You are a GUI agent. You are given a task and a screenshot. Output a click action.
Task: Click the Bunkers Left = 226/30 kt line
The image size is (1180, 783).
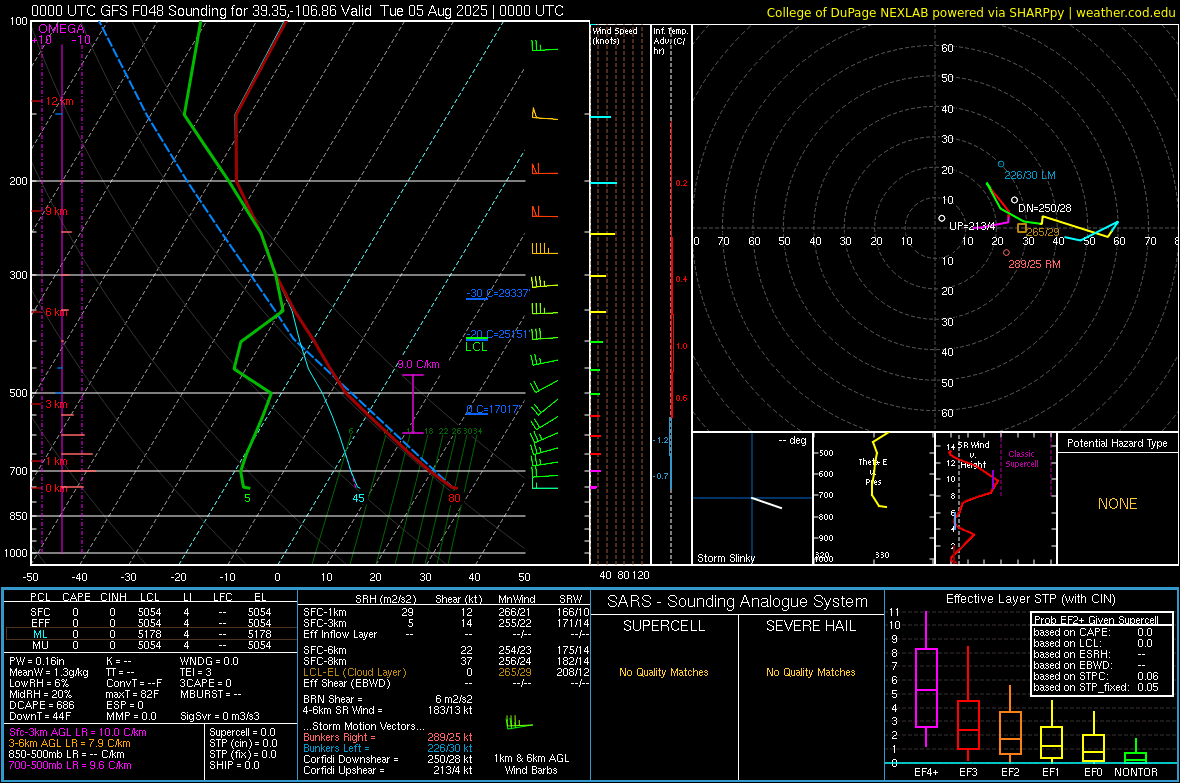click(x=388, y=748)
